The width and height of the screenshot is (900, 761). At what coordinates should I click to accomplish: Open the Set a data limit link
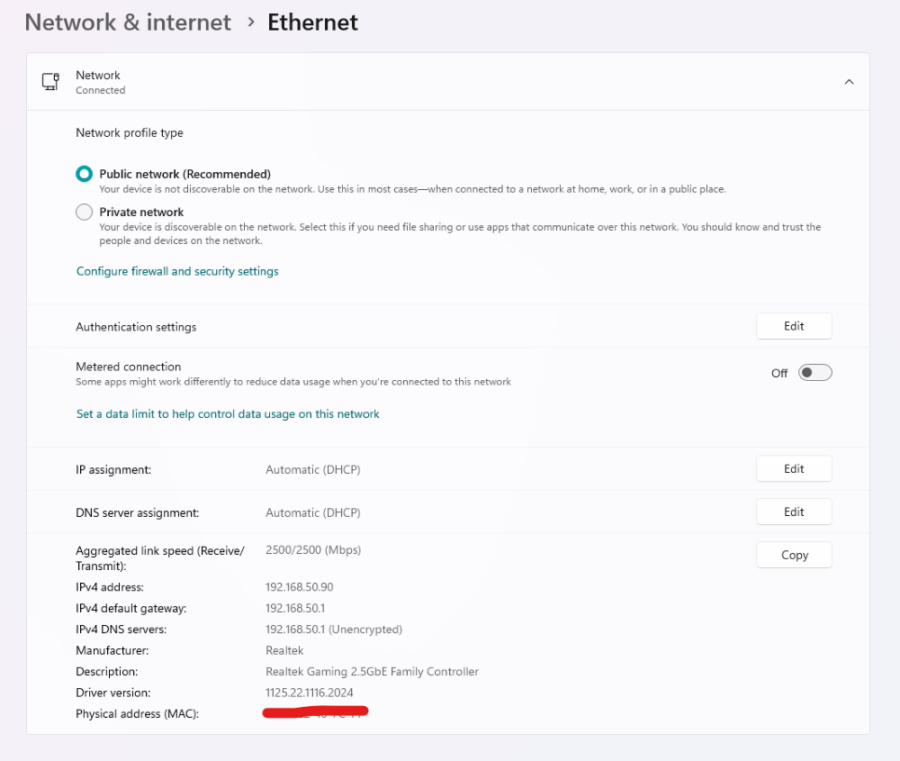pos(228,414)
